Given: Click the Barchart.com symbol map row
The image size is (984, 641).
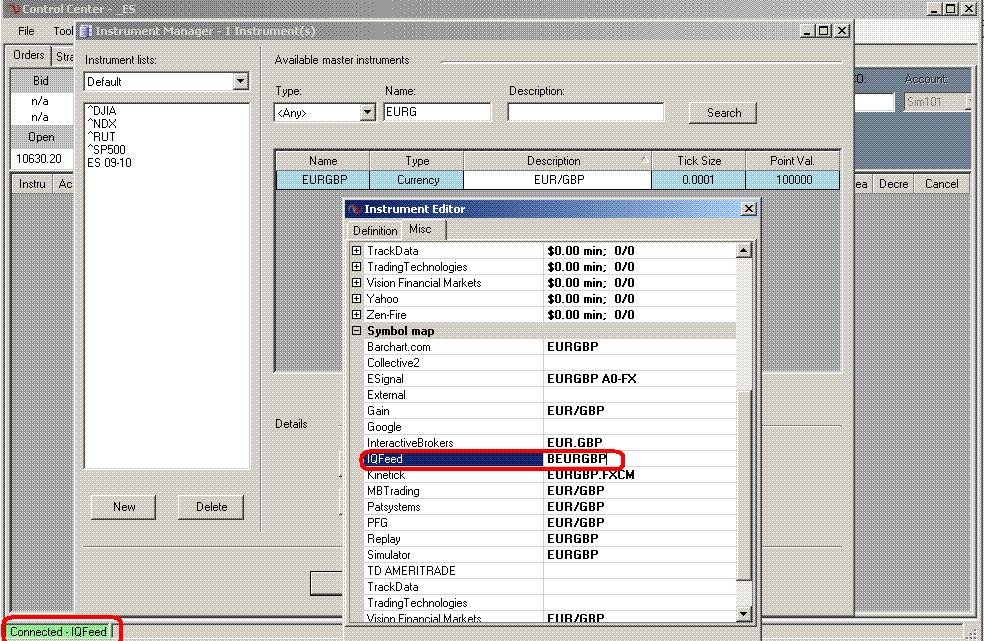Looking at the screenshot, I should pos(550,347).
